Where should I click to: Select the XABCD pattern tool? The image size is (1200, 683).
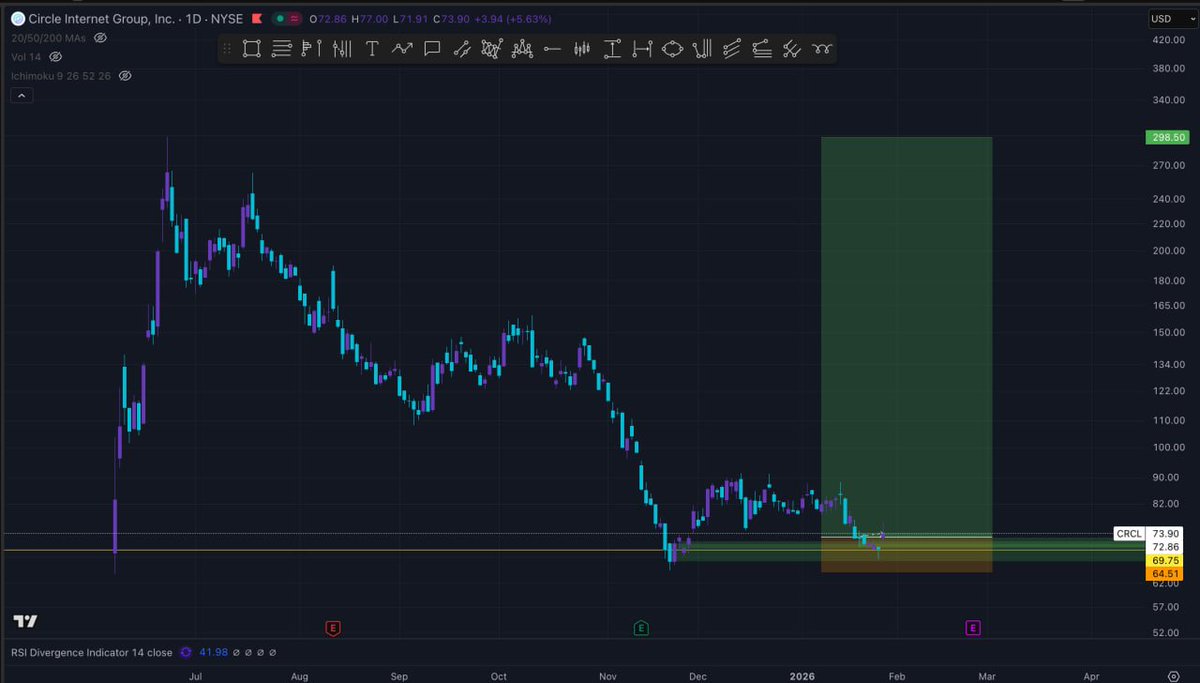click(x=492, y=48)
